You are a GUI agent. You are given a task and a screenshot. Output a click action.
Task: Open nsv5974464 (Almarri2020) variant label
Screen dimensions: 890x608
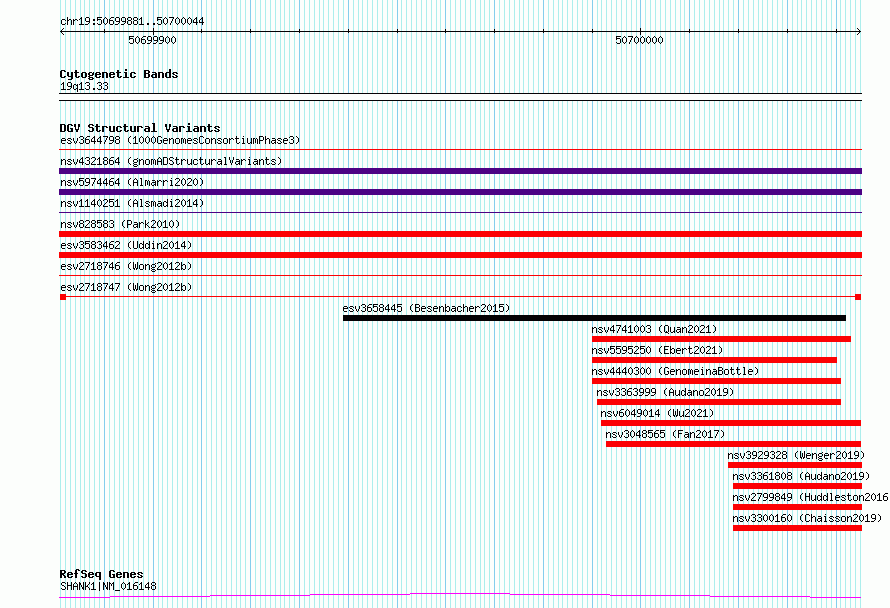click(132, 182)
